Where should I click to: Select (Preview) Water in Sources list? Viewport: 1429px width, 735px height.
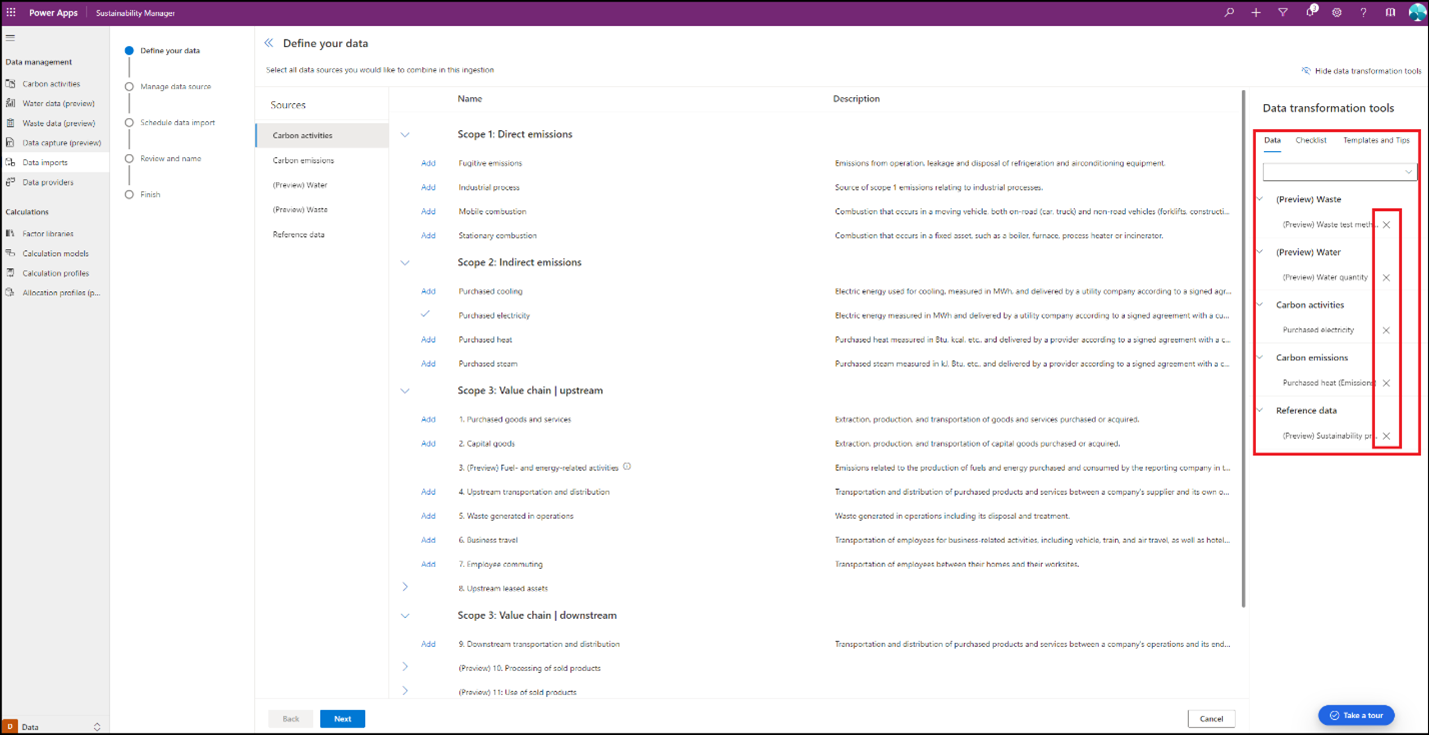[322, 185]
